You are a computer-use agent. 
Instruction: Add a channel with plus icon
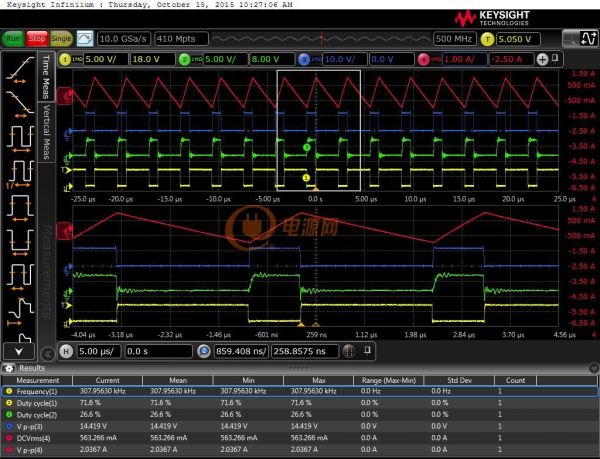point(542,59)
